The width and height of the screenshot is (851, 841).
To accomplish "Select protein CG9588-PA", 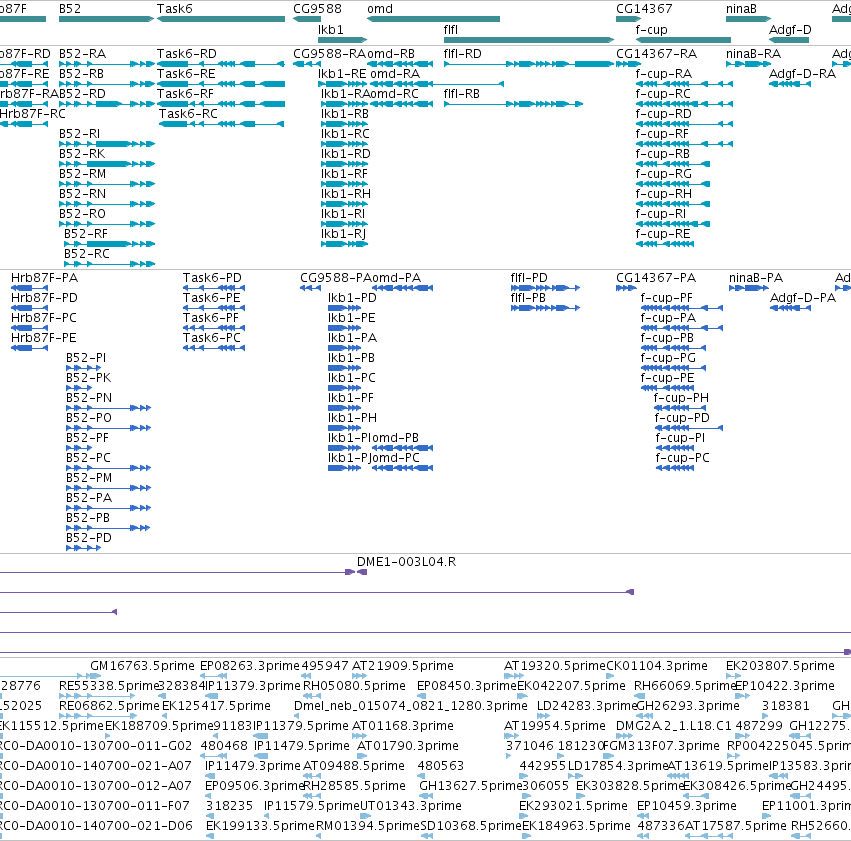I will 336,278.
